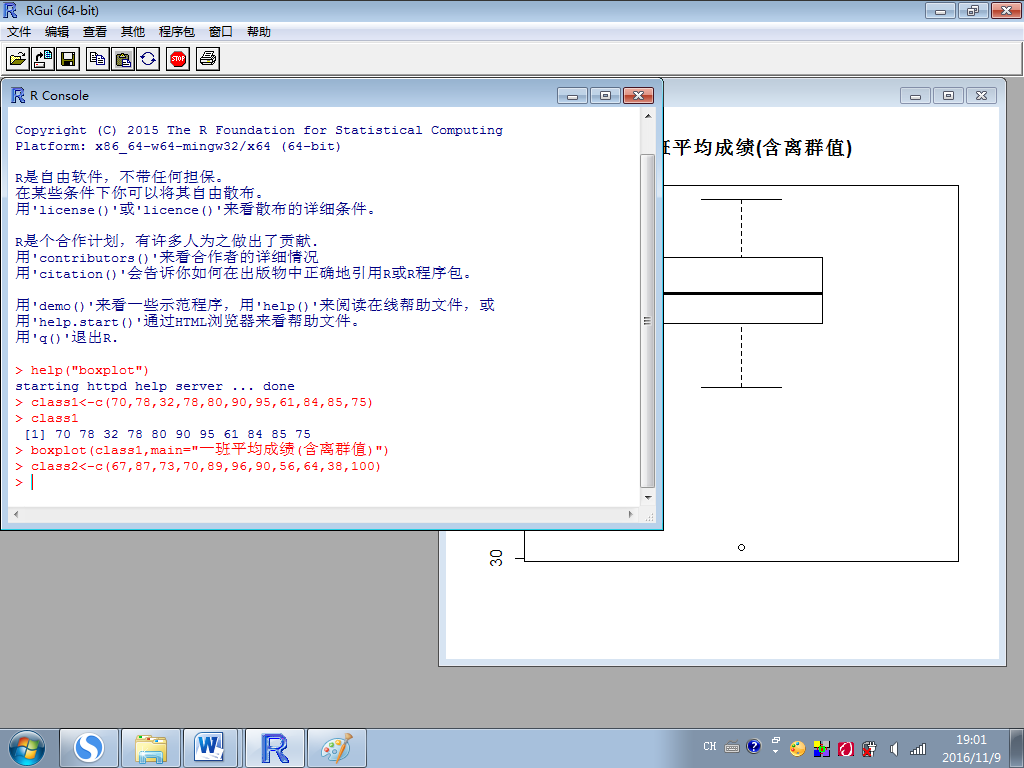The width and height of the screenshot is (1024, 768).
Task: Click the tray clock showing 19:01
Action: (x=971, y=740)
